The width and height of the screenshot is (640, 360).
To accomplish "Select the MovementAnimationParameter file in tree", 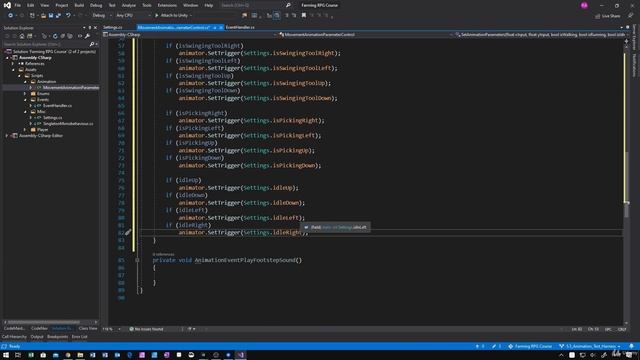I will coord(71,87).
